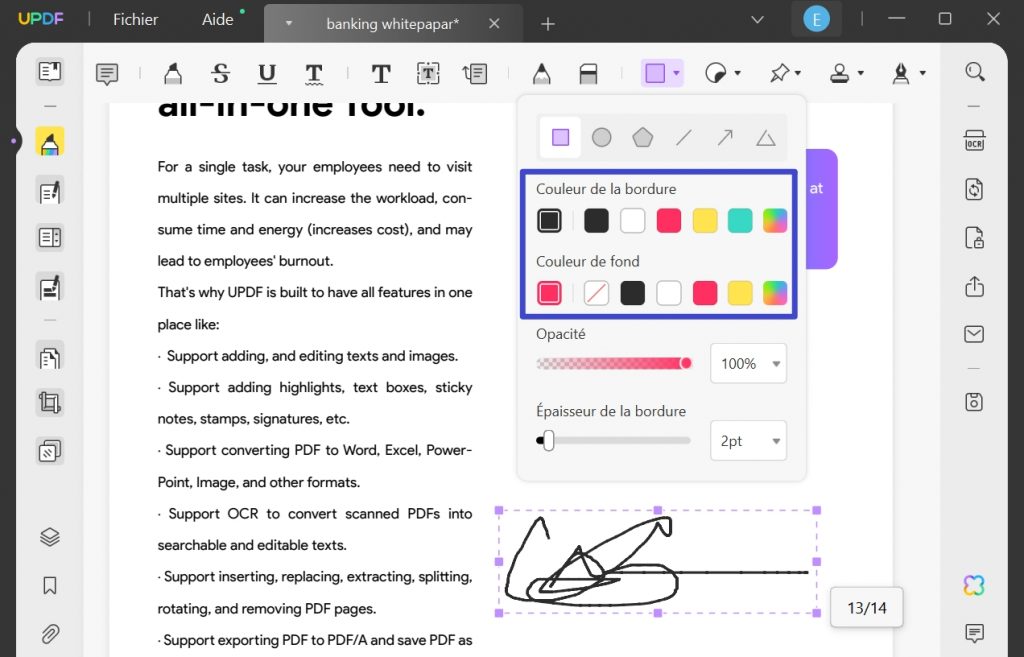Expand the shape tool dropdown arrow

pyautogui.click(x=677, y=73)
